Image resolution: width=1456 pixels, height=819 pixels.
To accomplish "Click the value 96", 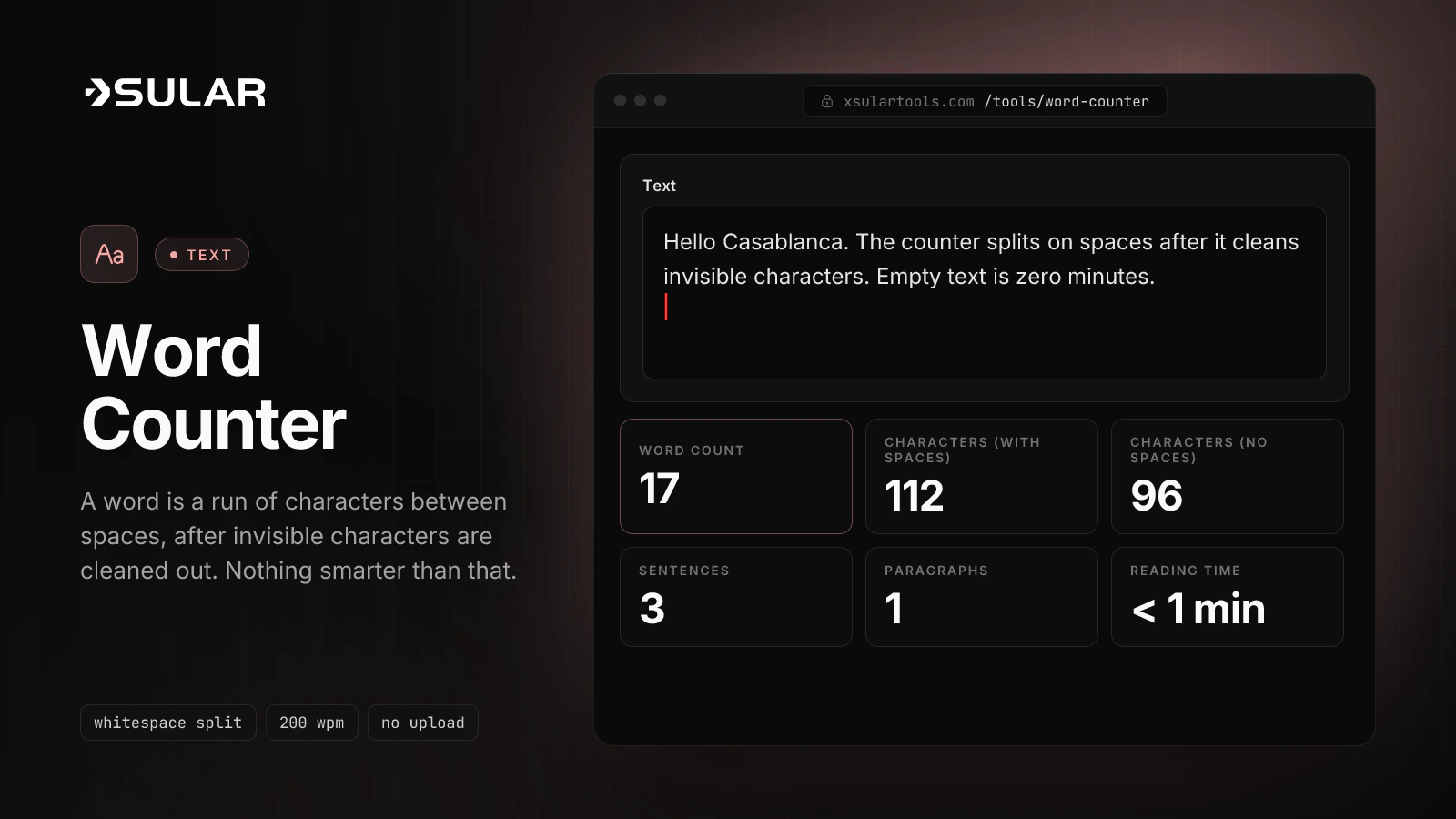I will pos(1157,496).
